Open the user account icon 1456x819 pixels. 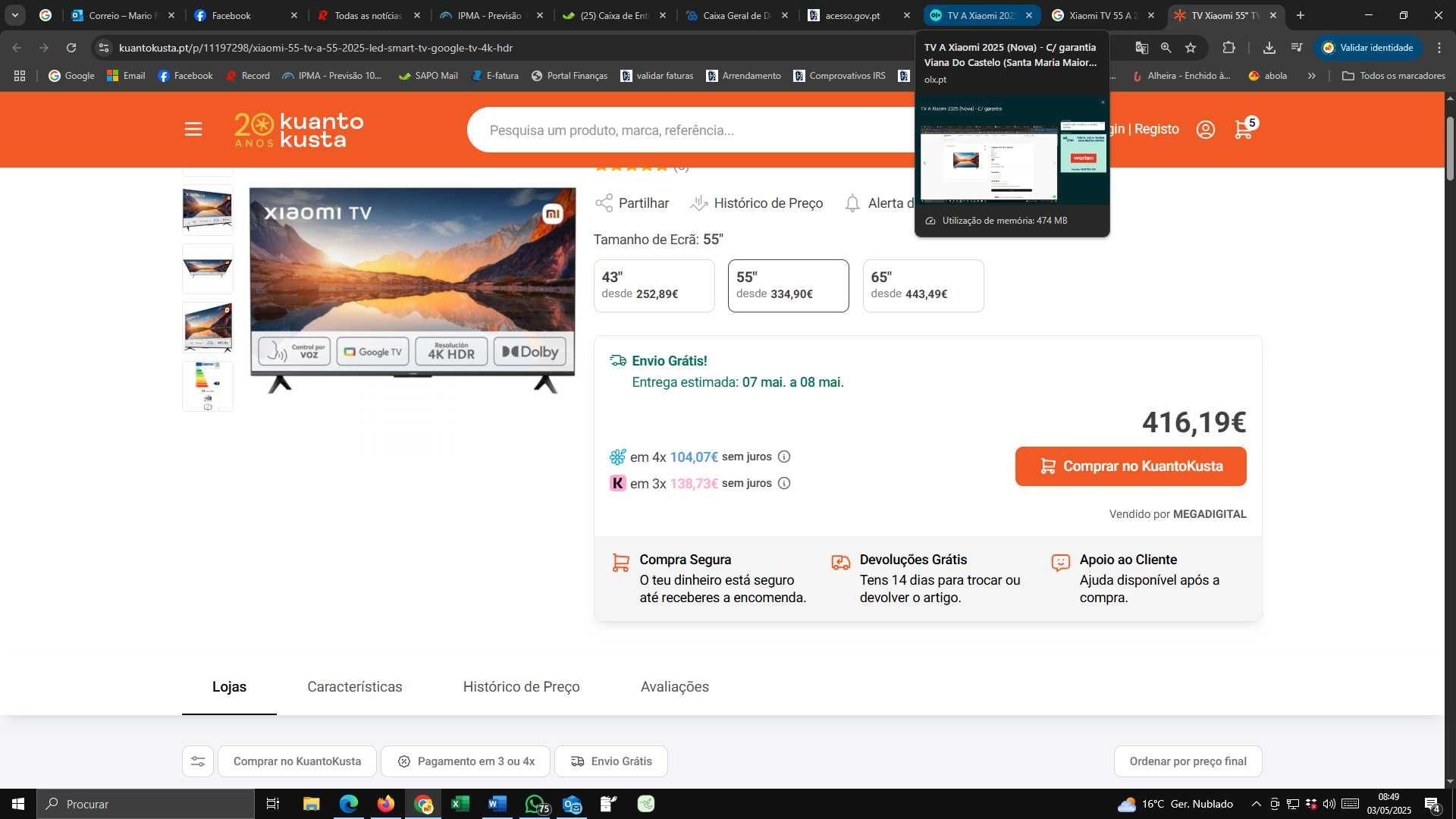1206,130
